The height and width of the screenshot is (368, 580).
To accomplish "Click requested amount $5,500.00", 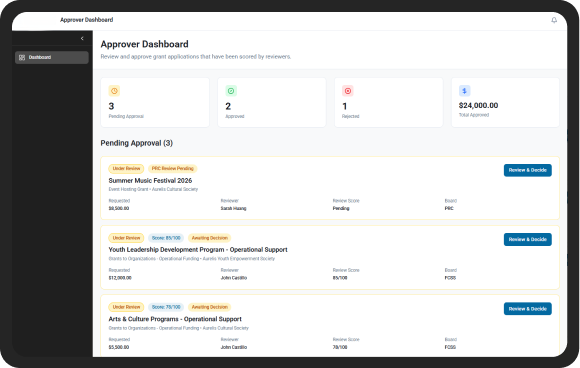I will point(119,347).
